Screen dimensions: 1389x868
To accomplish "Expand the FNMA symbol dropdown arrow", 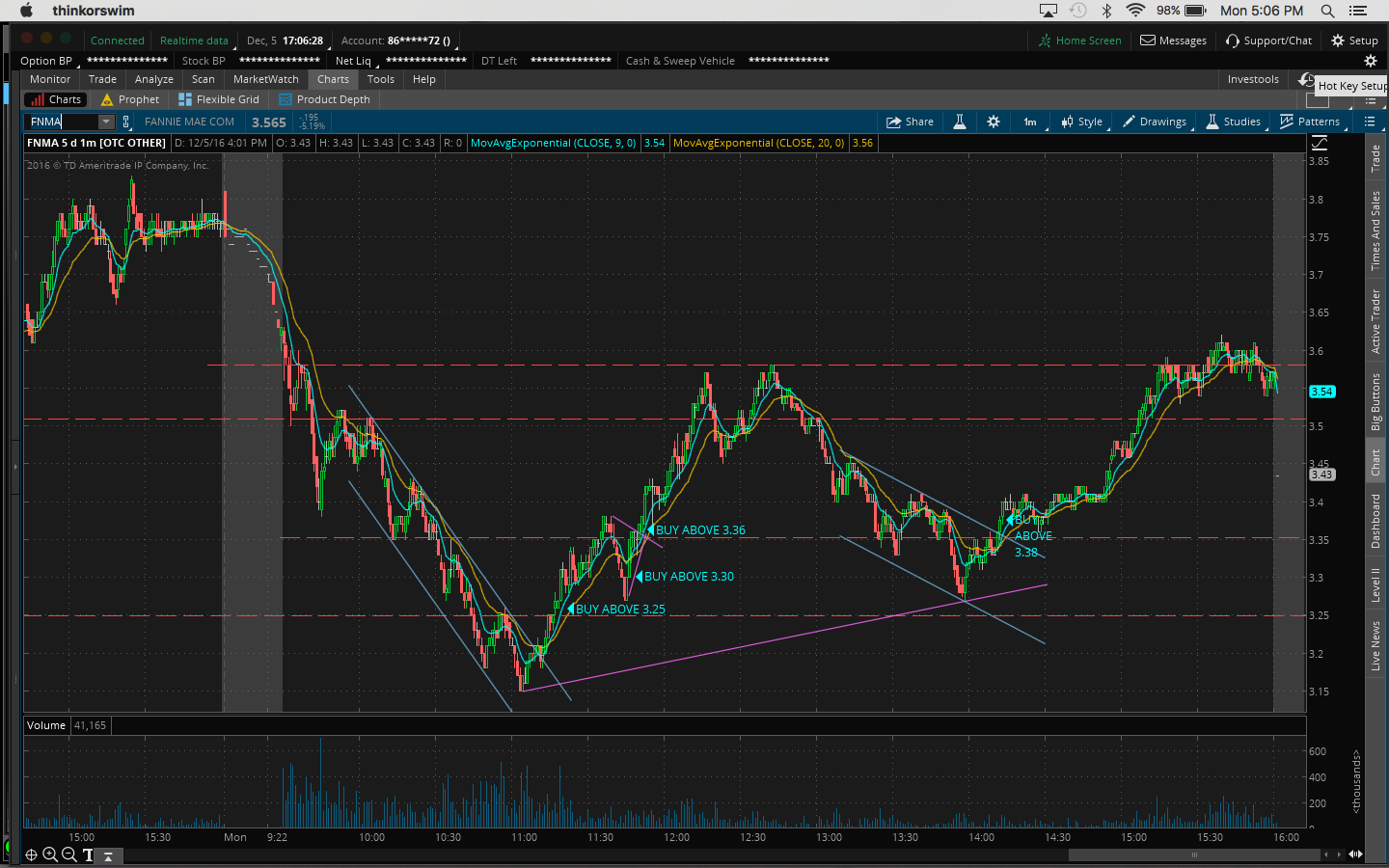I will [106, 122].
